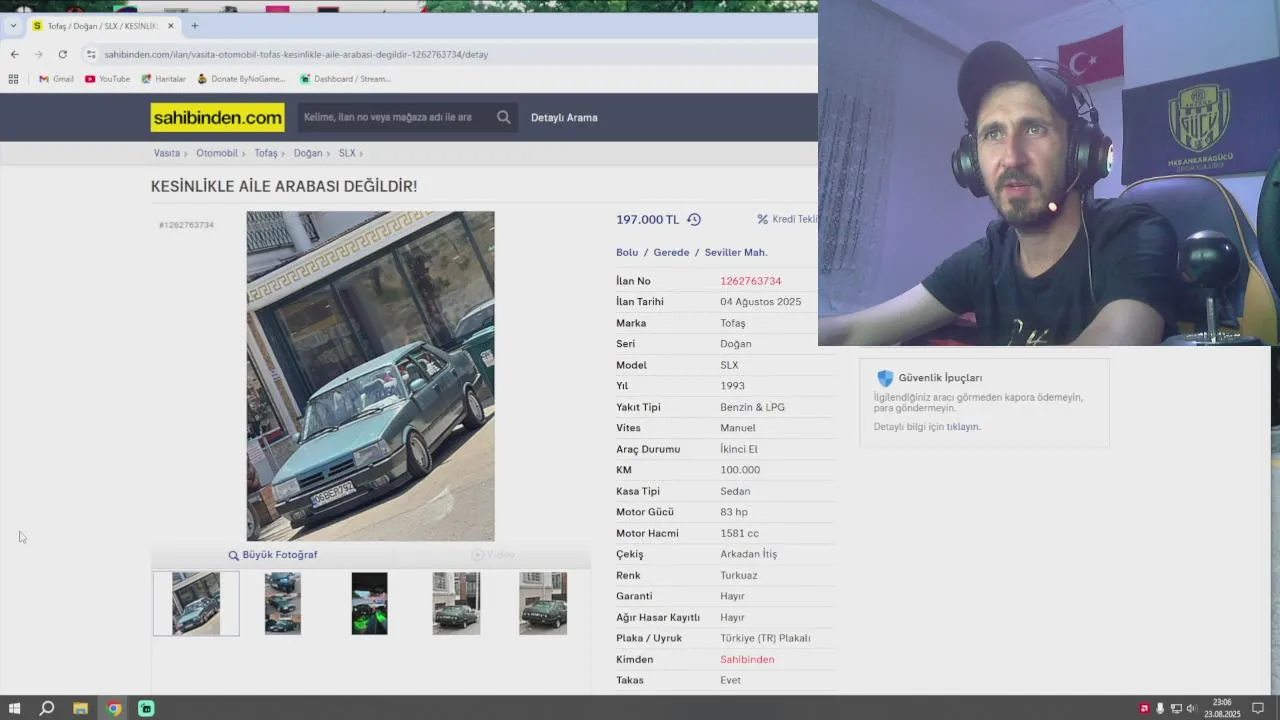The image size is (1280, 720).
Task: Open the Windows Start menu
Action: tap(14, 708)
